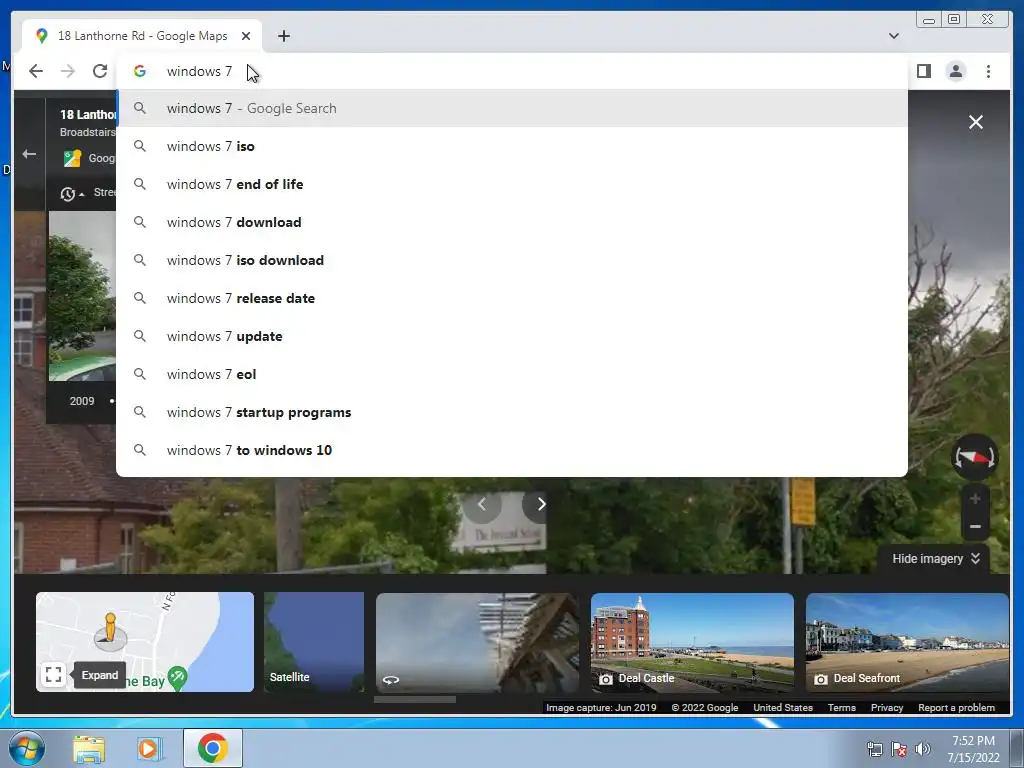This screenshot has width=1024, height=768.
Task: Open Windows Explorer from the taskbar
Action: pos(89,748)
